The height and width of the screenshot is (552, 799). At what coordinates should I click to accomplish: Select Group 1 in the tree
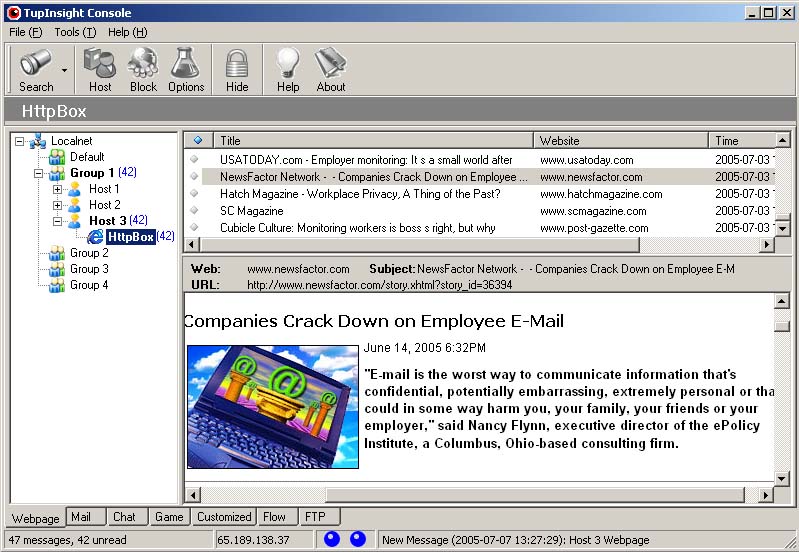[x=92, y=173]
